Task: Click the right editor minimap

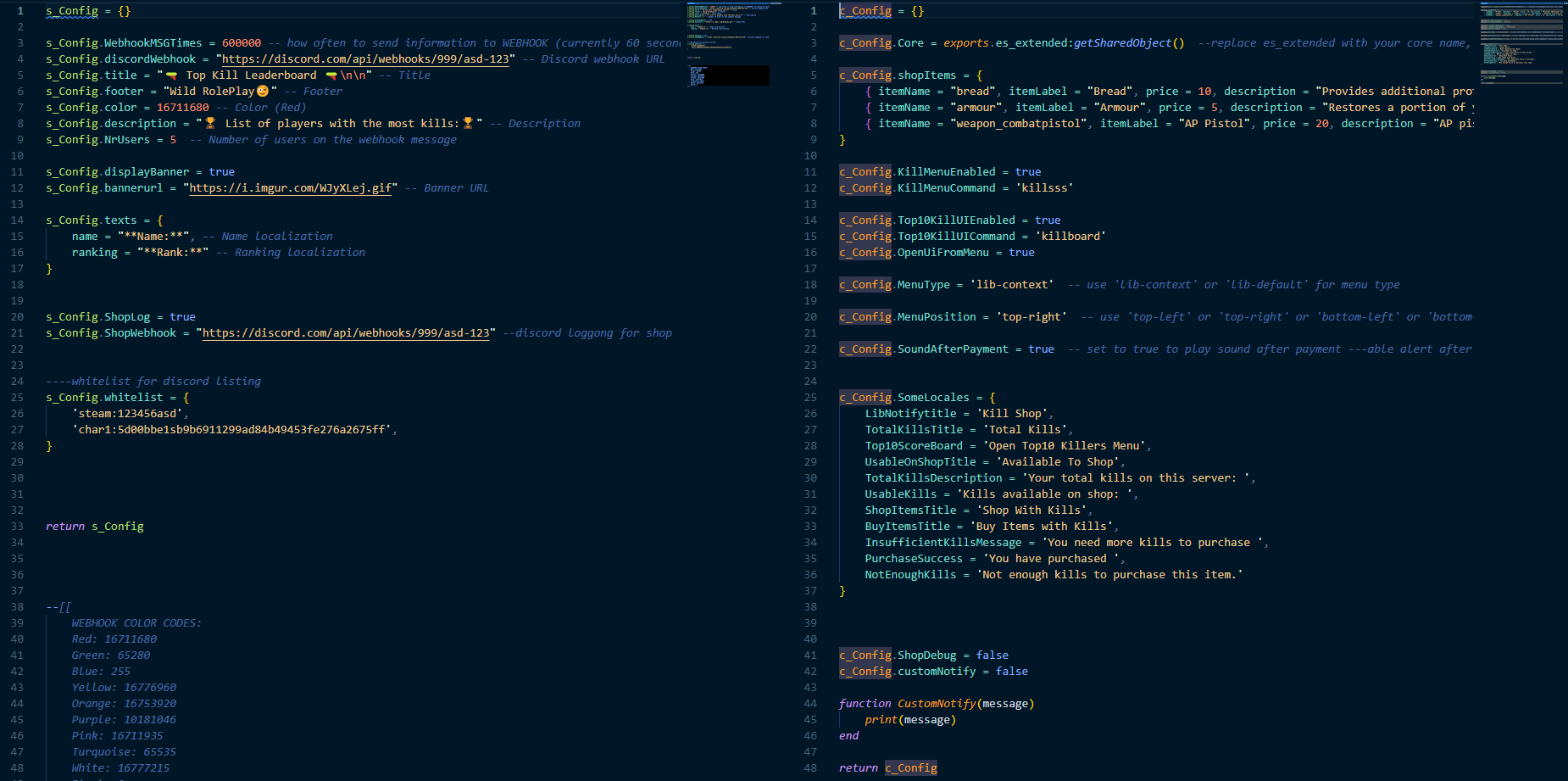Action: [1521, 42]
